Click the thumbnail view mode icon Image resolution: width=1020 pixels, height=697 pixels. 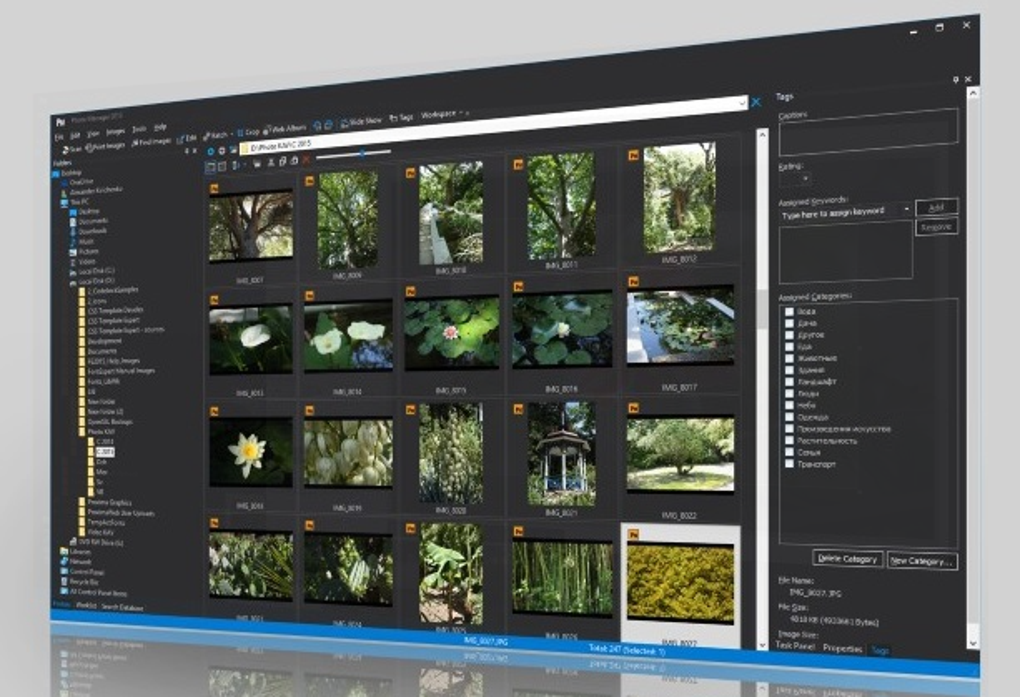(x=210, y=167)
